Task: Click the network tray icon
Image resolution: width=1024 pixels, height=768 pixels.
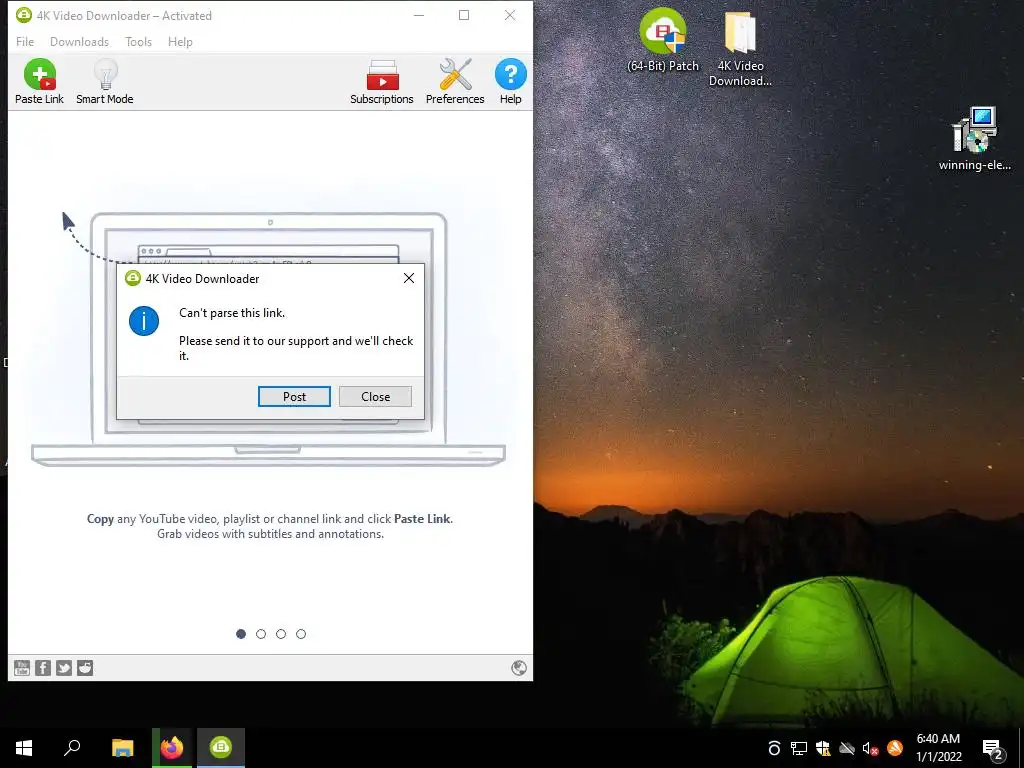Action: (x=799, y=748)
